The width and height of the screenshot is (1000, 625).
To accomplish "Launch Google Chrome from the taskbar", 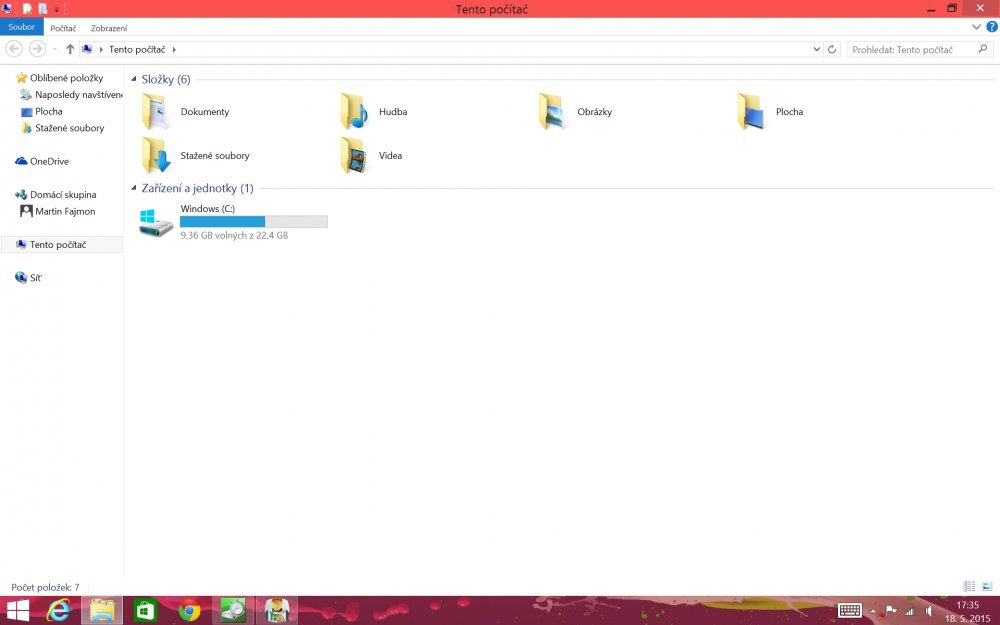I will coord(187,610).
